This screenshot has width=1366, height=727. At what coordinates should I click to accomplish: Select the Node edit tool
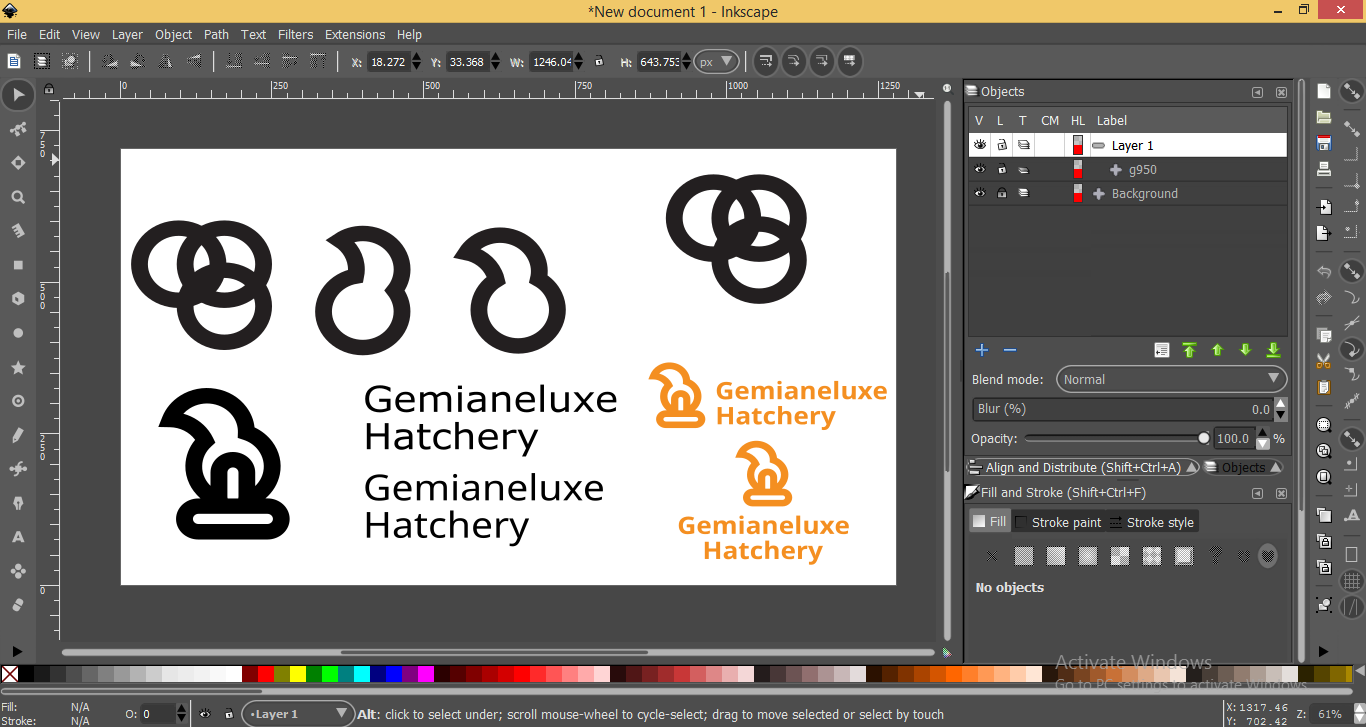click(17, 129)
